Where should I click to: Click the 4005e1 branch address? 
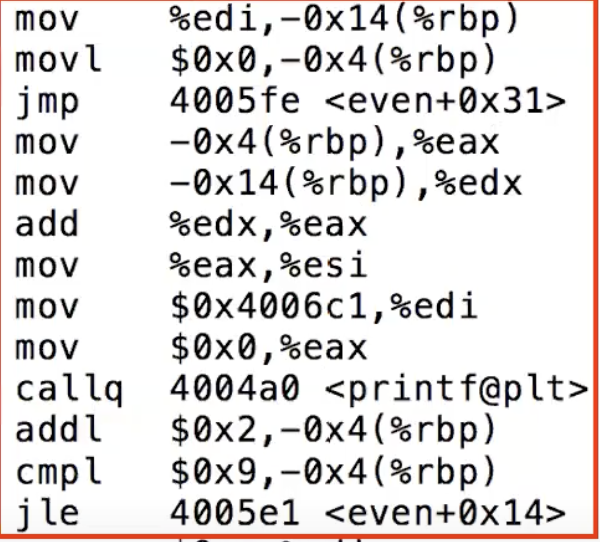[x=235, y=513]
